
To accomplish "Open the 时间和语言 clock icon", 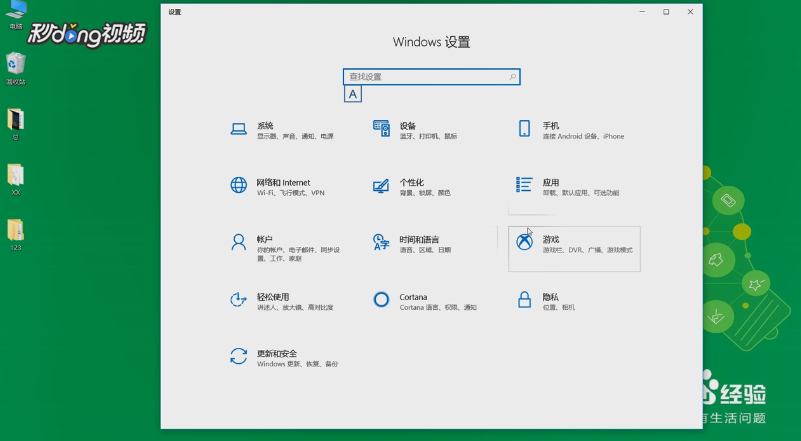I will tap(381, 242).
